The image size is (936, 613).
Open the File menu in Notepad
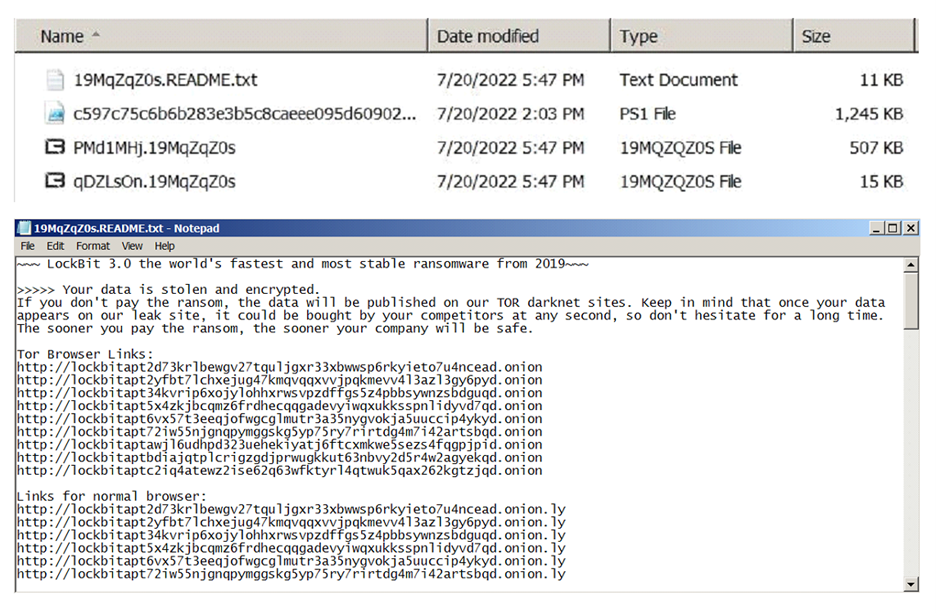[x=28, y=246]
